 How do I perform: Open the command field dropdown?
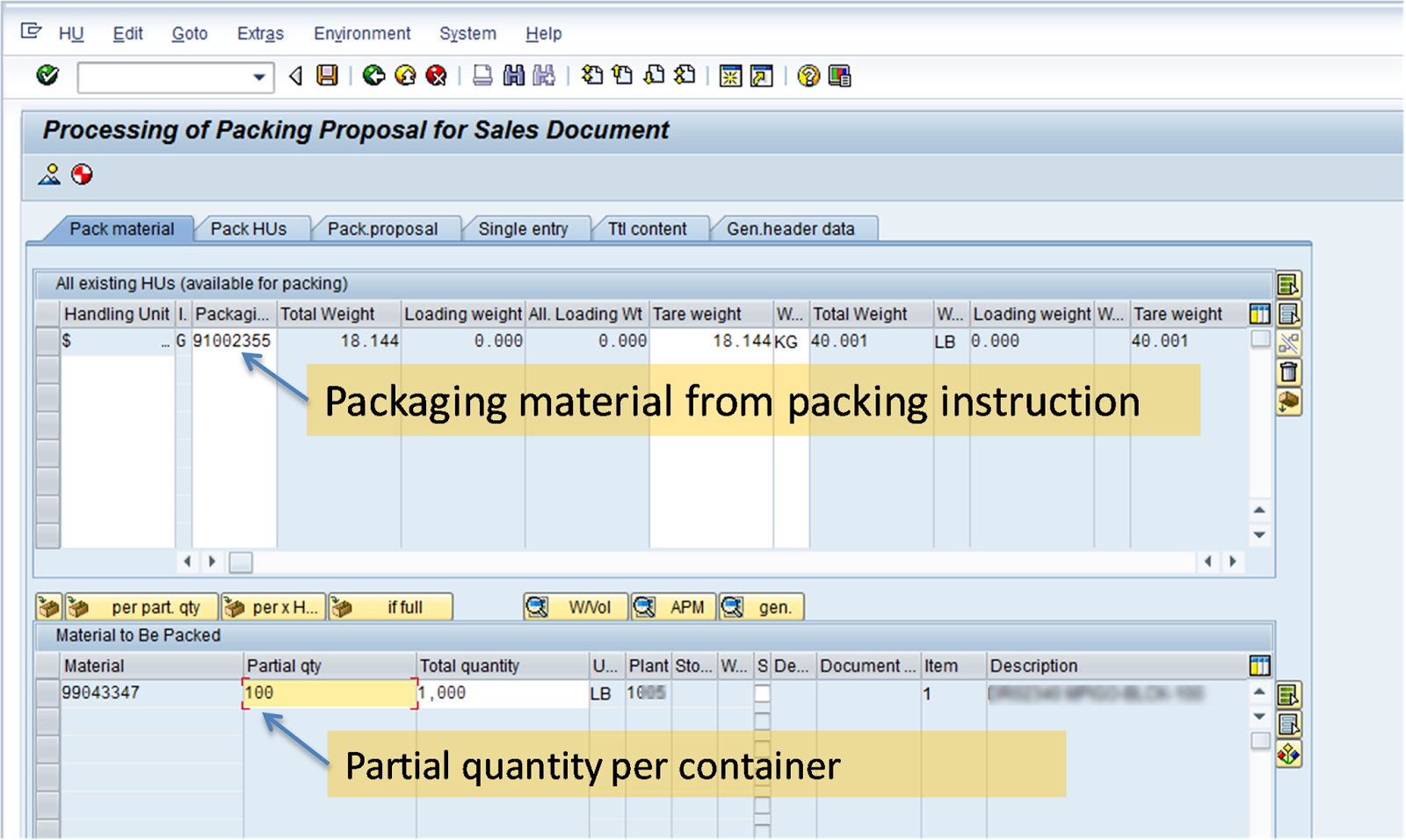point(259,77)
